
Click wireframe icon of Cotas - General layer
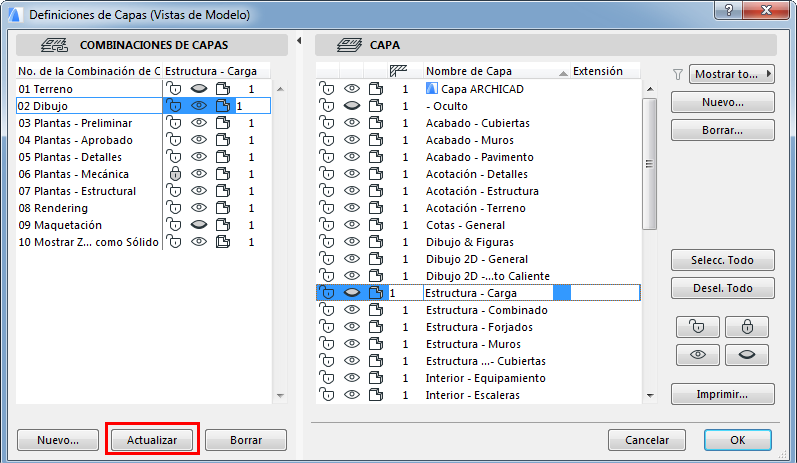(376, 225)
